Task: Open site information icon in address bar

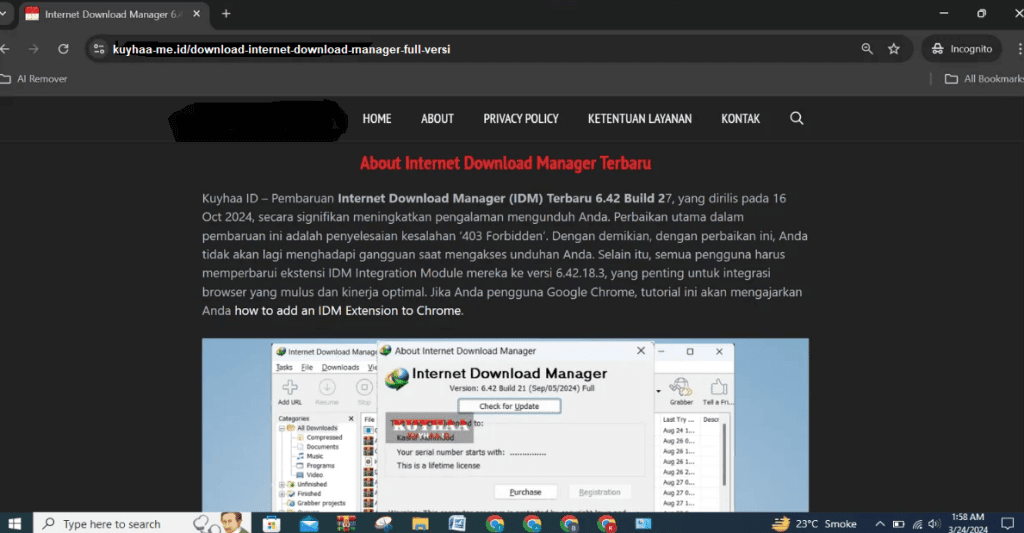Action: [99, 49]
